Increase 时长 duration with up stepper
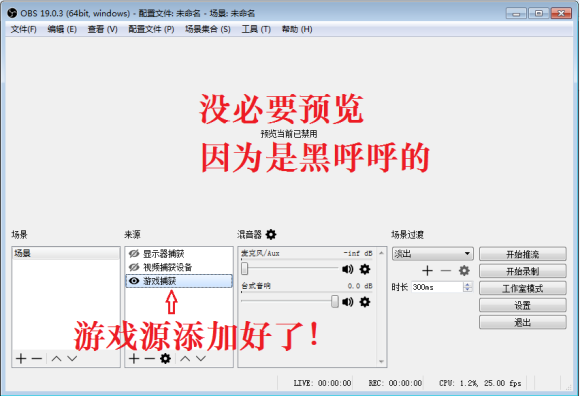 pyautogui.click(x=468, y=284)
